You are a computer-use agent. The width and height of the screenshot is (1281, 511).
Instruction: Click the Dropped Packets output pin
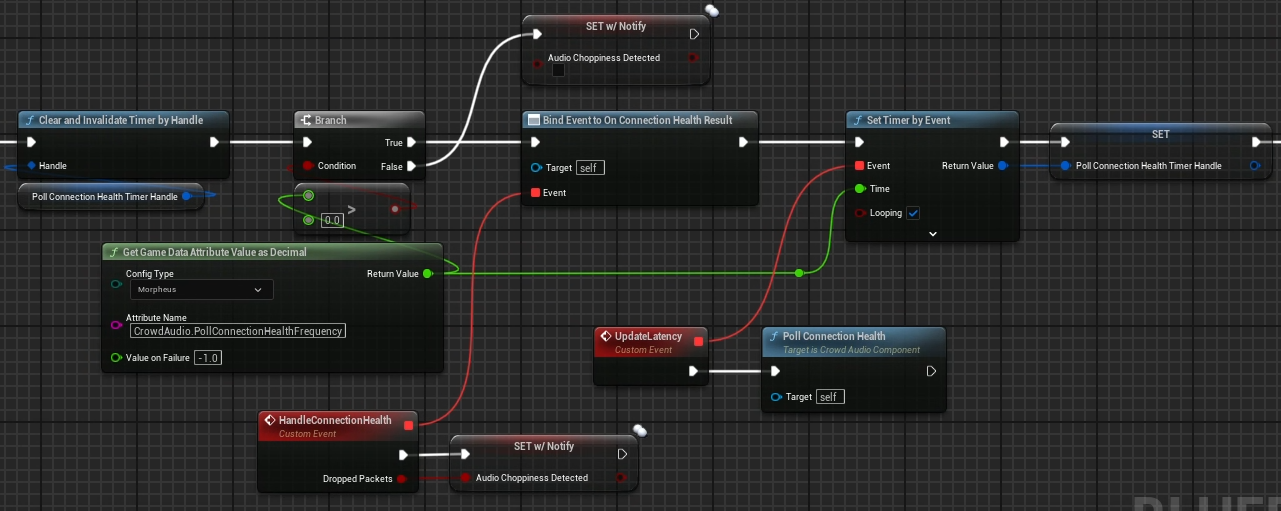(x=402, y=479)
